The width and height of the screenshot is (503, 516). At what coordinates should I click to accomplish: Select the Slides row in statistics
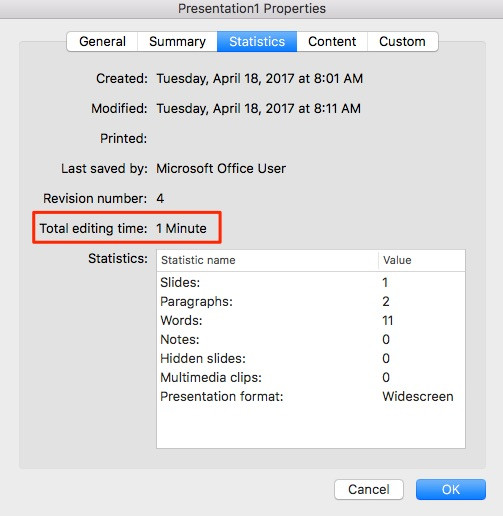point(311,282)
